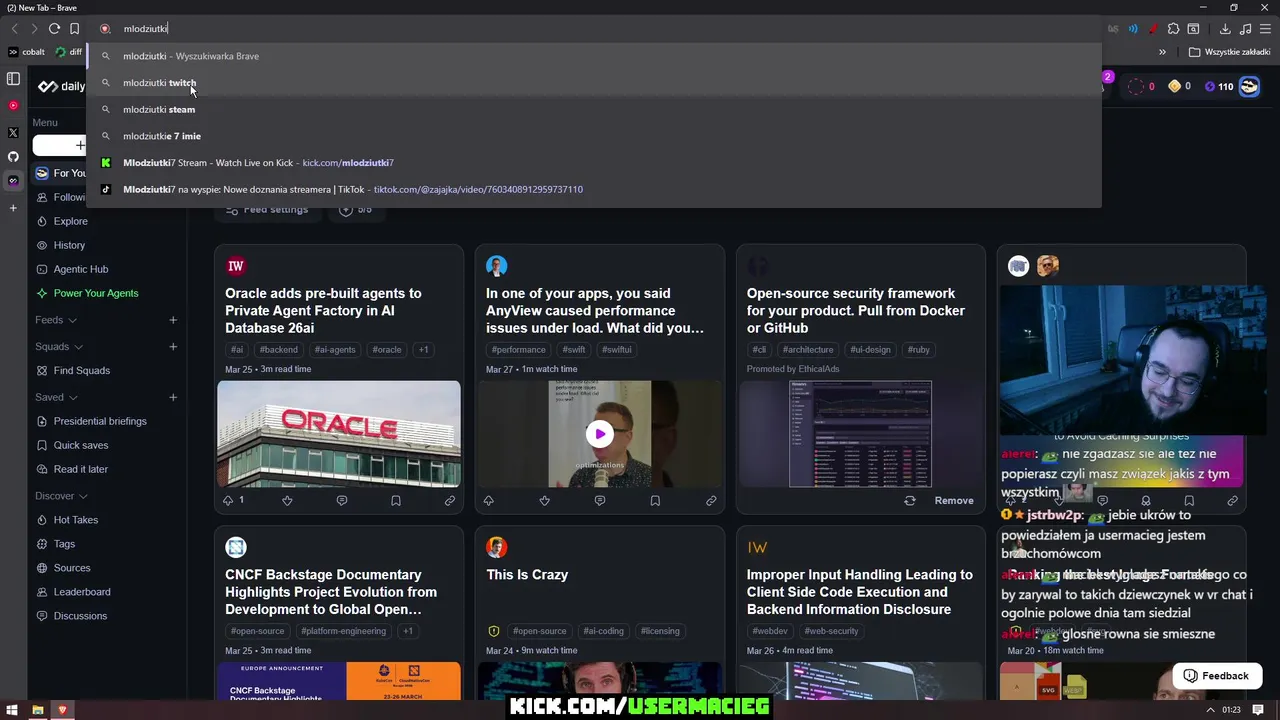The height and width of the screenshot is (720, 1280).
Task: Add a new squad with the Squads plus icon
Action: (173, 346)
